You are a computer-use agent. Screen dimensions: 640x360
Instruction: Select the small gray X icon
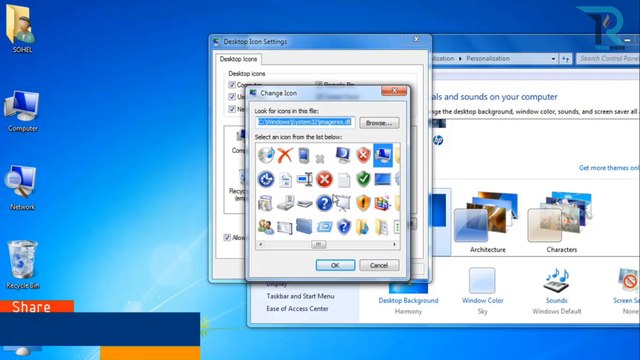tap(320, 158)
